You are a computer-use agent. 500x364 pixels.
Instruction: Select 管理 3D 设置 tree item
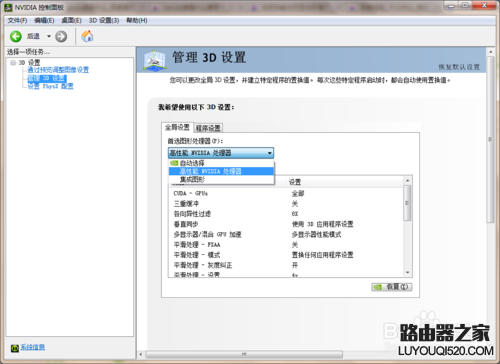pos(47,78)
